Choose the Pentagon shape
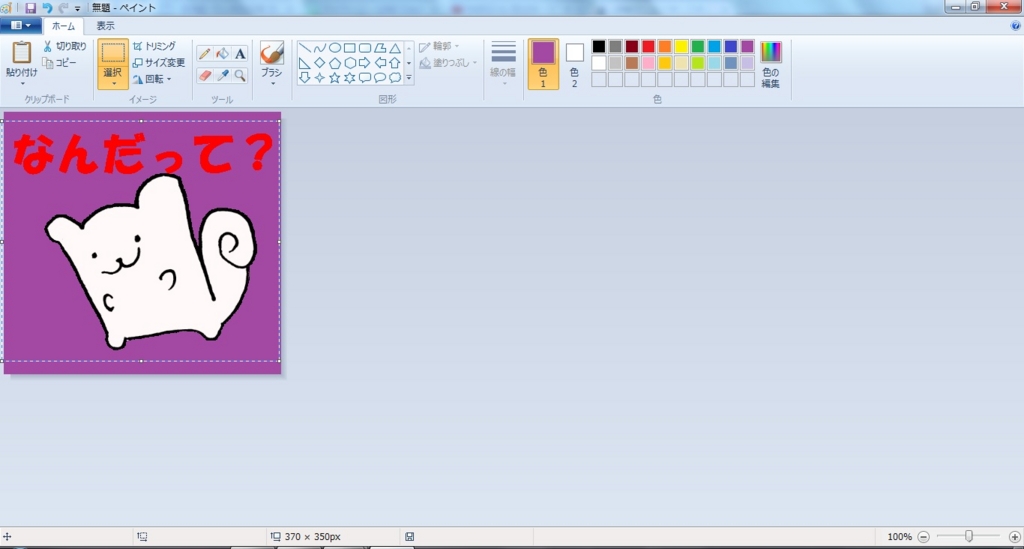The height and width of the screenshot is (549, 1024). [x=334, y=63]
